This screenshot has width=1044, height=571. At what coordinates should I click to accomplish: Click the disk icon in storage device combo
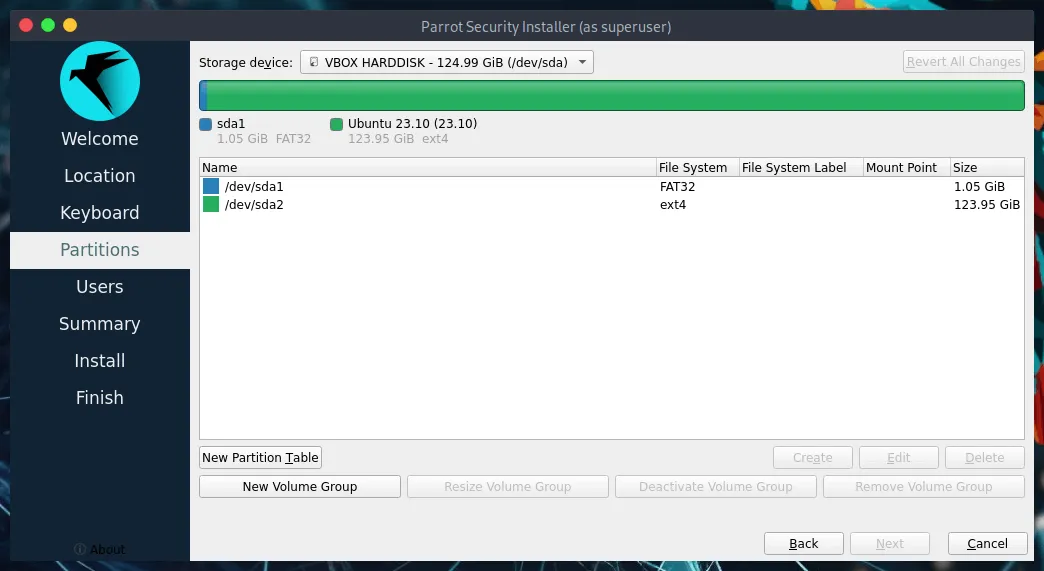[314, 62]
